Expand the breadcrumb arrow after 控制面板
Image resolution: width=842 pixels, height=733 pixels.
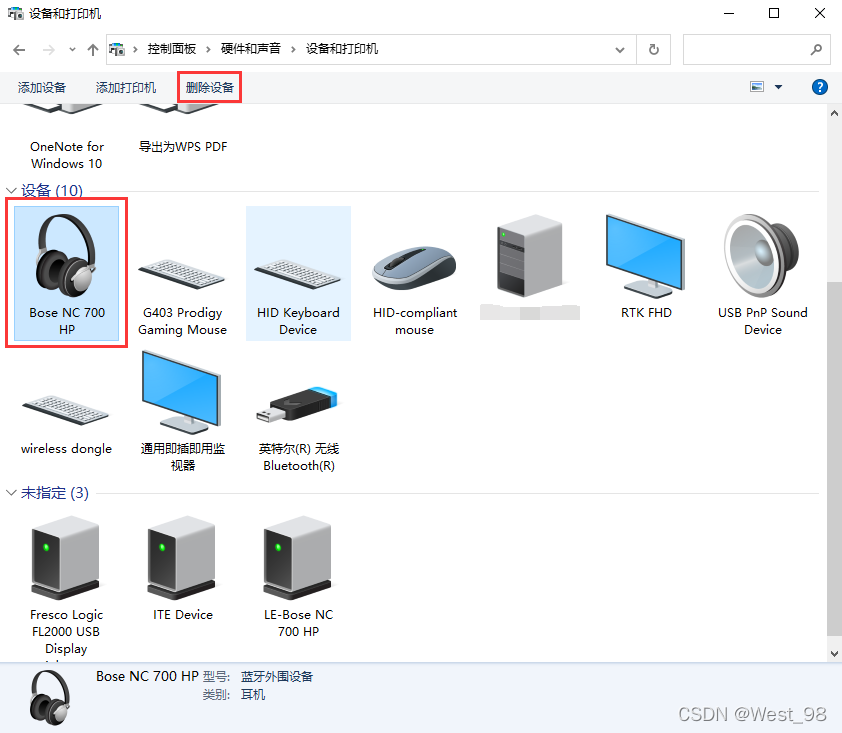coord(208,49)
